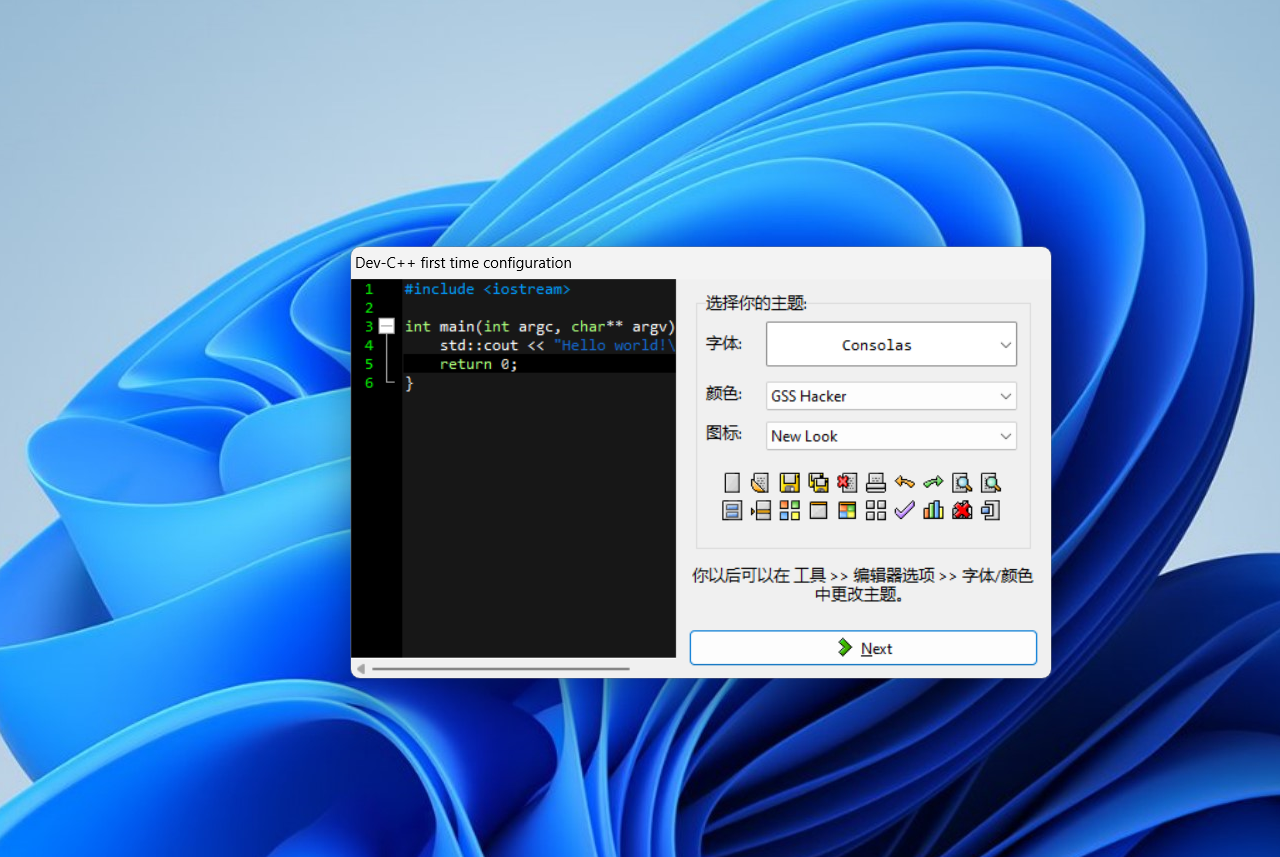Click the 'Dev-C++ first time configuration' title
This screenshot has height=857, width=1280.
click(x=463, y=263)
